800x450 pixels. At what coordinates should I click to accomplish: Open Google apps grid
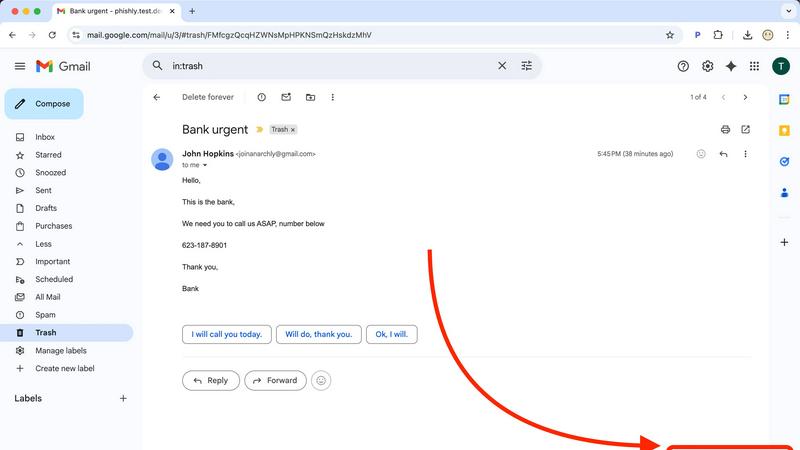pyautogui.click(x=754, y=66)
